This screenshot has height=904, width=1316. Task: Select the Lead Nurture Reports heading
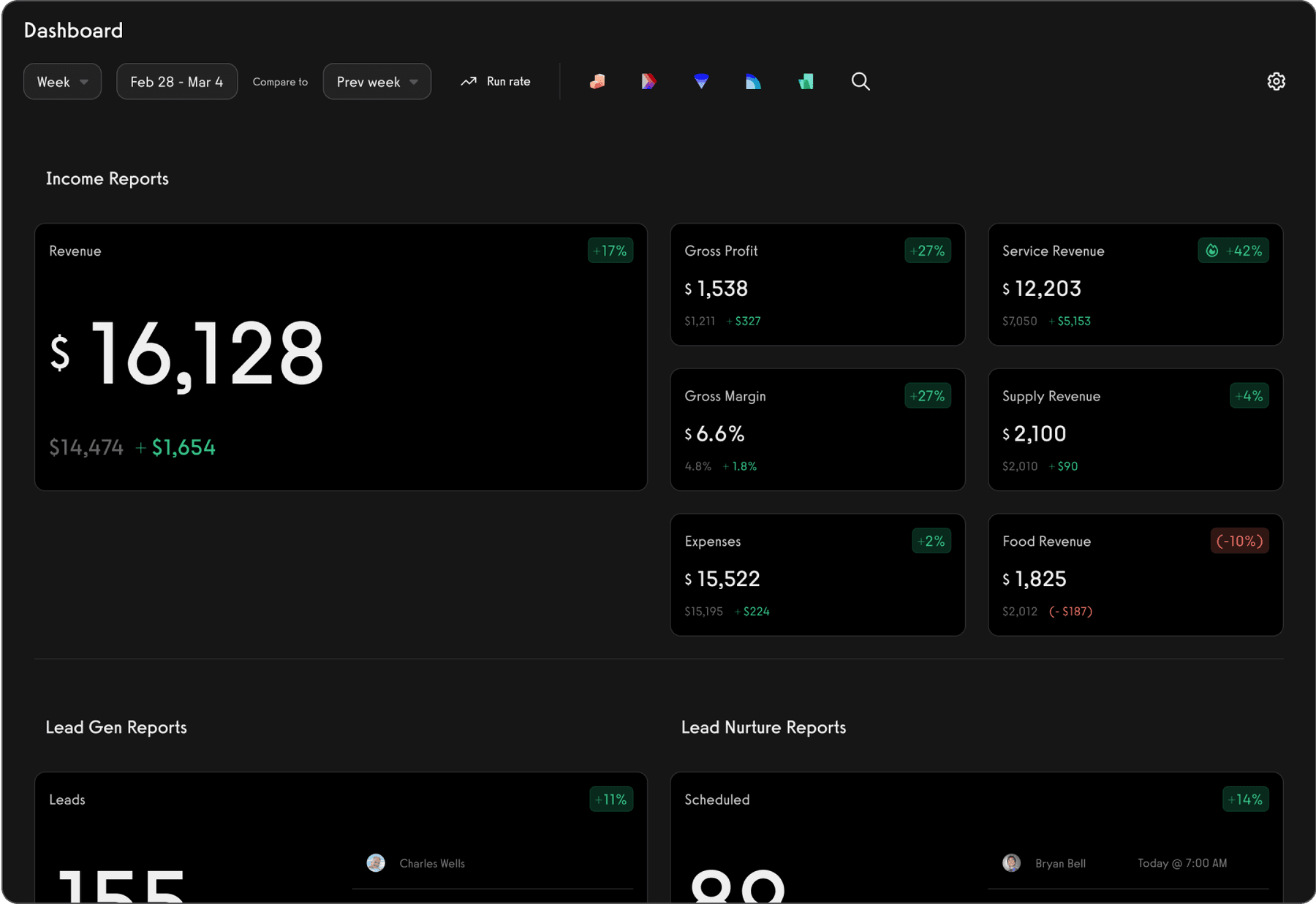coord(763,727)
